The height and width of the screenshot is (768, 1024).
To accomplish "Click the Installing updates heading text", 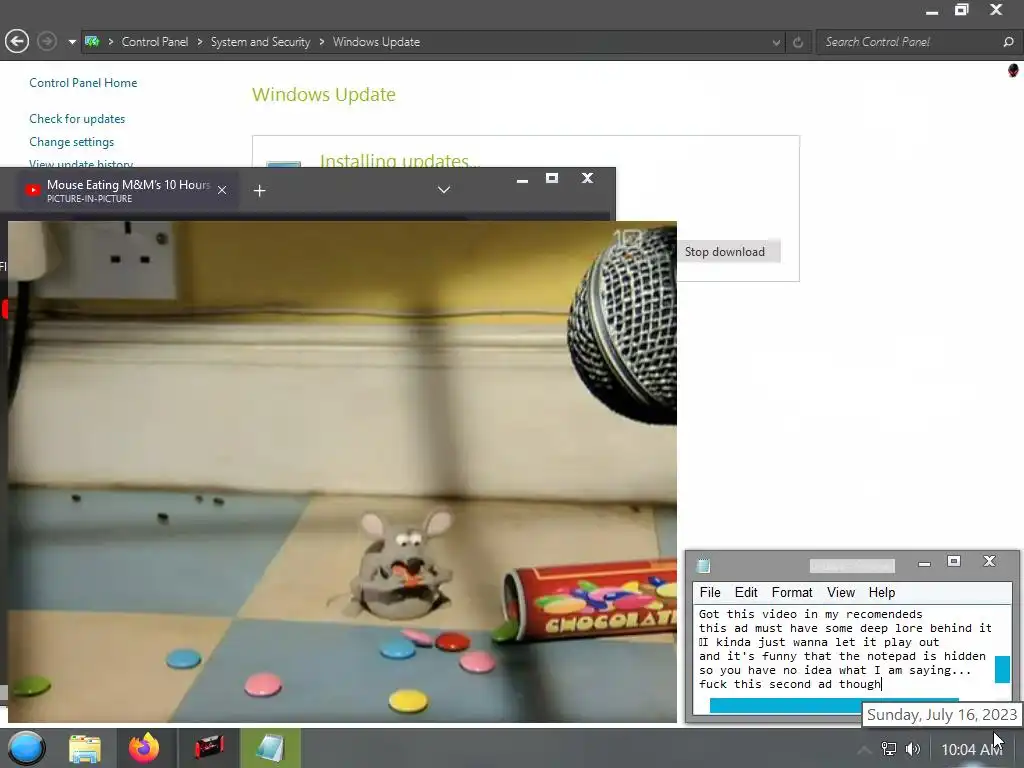I will pyautogui.click(x=400, y=161).
